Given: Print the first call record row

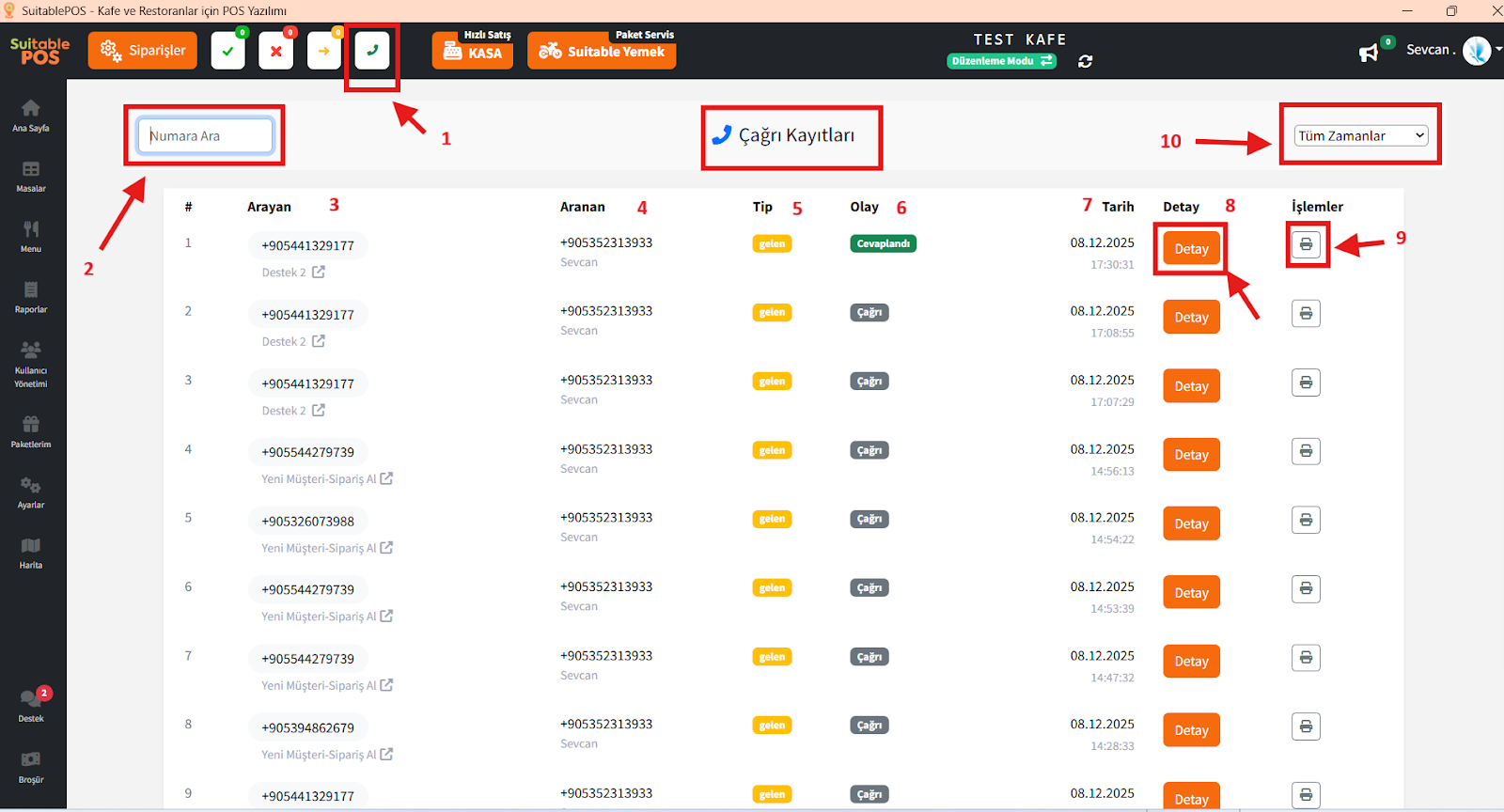Looking at the screenshot, I should click(1306, 244).
